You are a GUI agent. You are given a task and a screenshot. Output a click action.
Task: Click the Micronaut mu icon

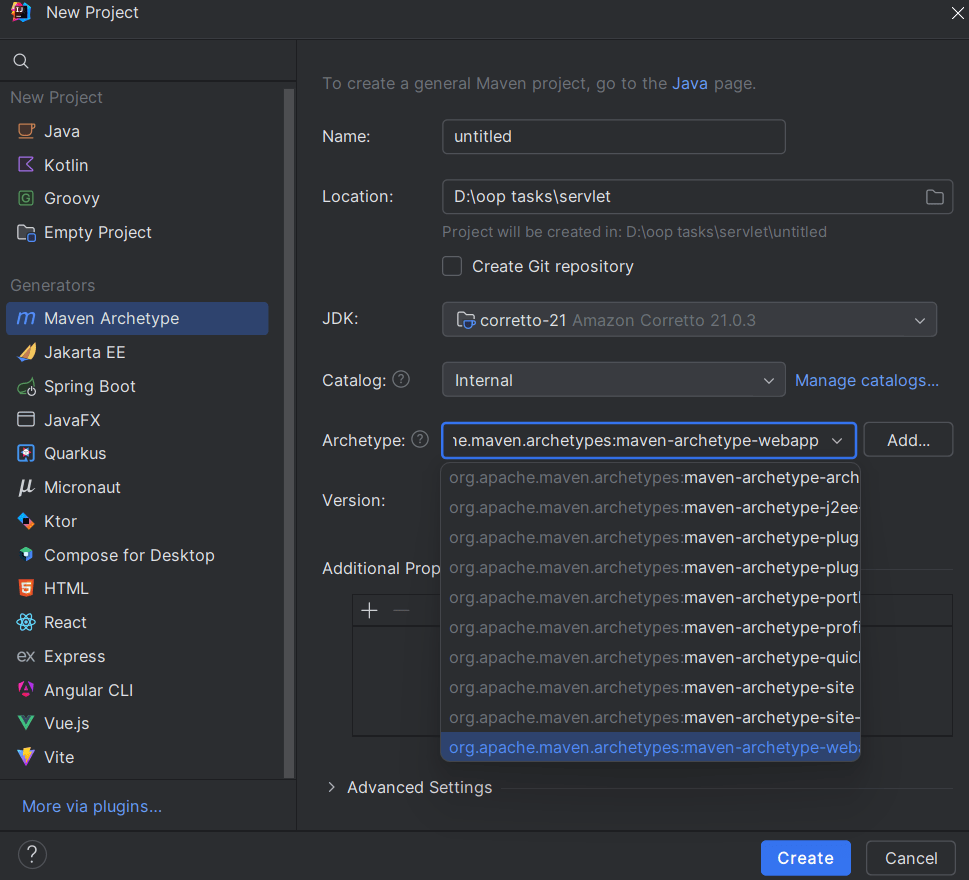click(x=26, y=488)
